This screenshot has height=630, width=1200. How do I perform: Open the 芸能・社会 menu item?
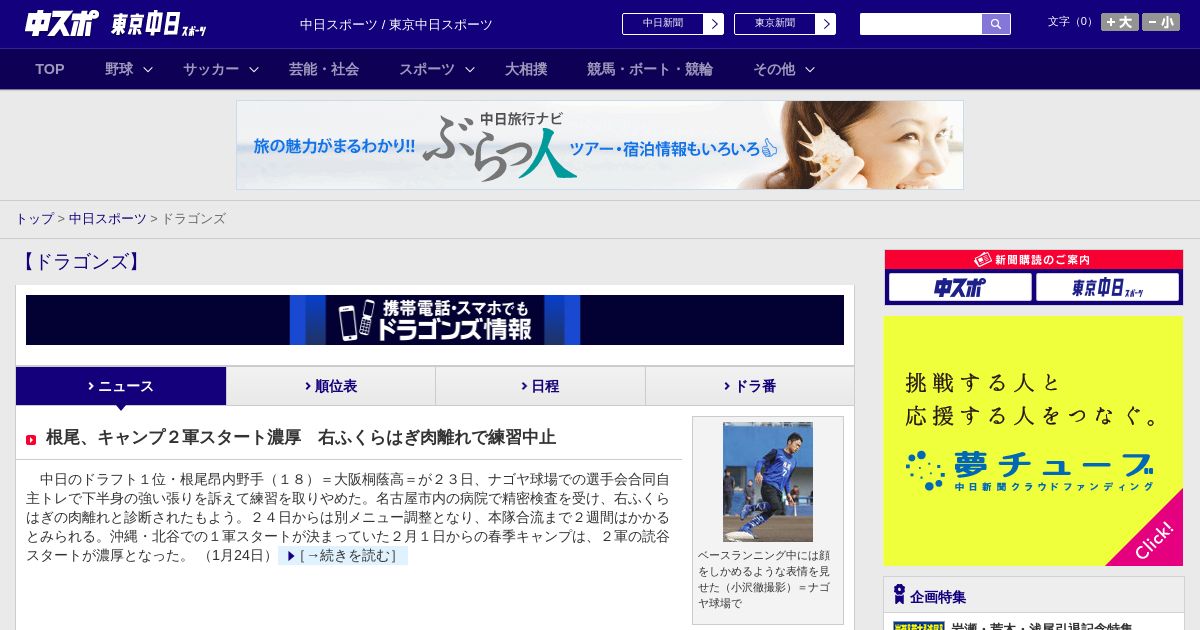324,69
